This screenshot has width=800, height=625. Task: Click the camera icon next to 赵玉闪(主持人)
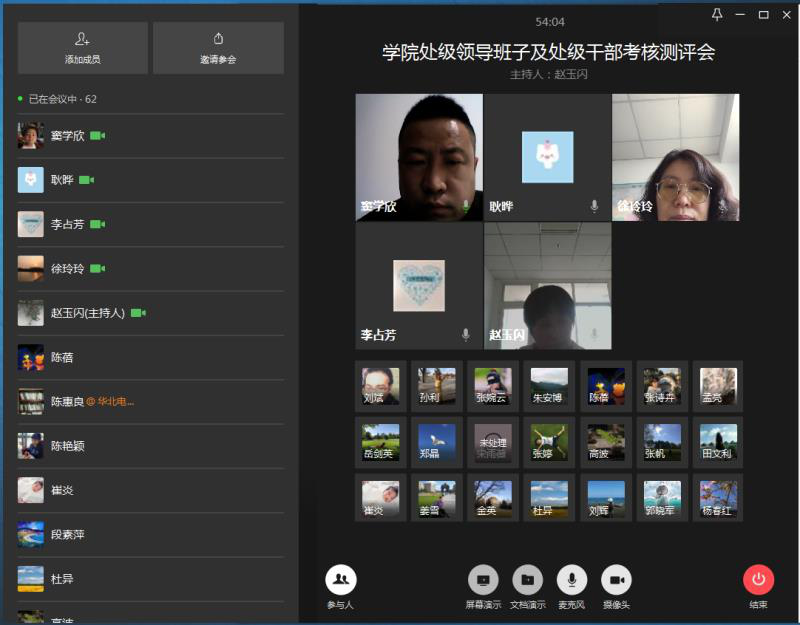[138, 313]
